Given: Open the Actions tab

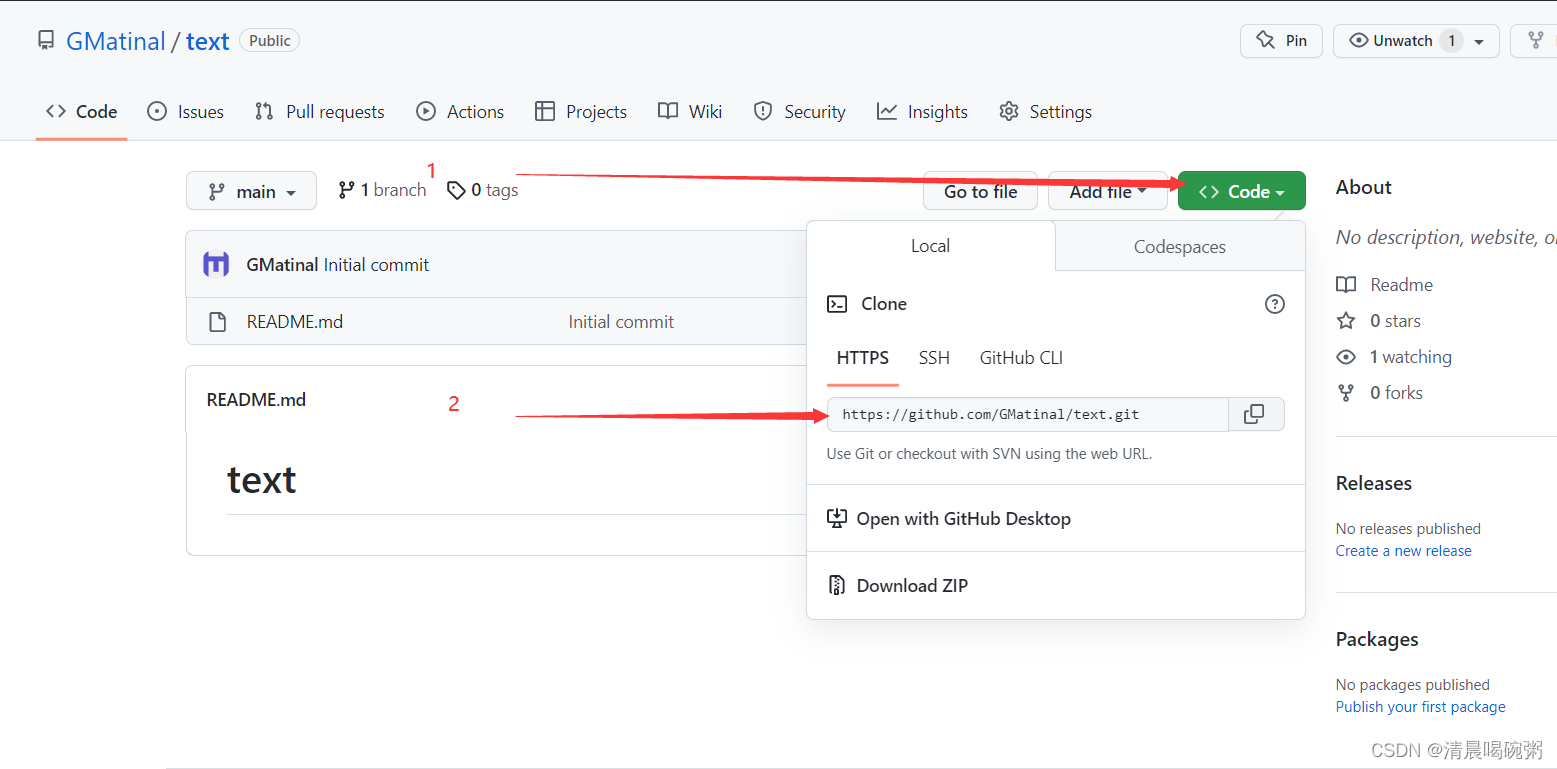Looking at the screenshot, I should pos(460,112).
